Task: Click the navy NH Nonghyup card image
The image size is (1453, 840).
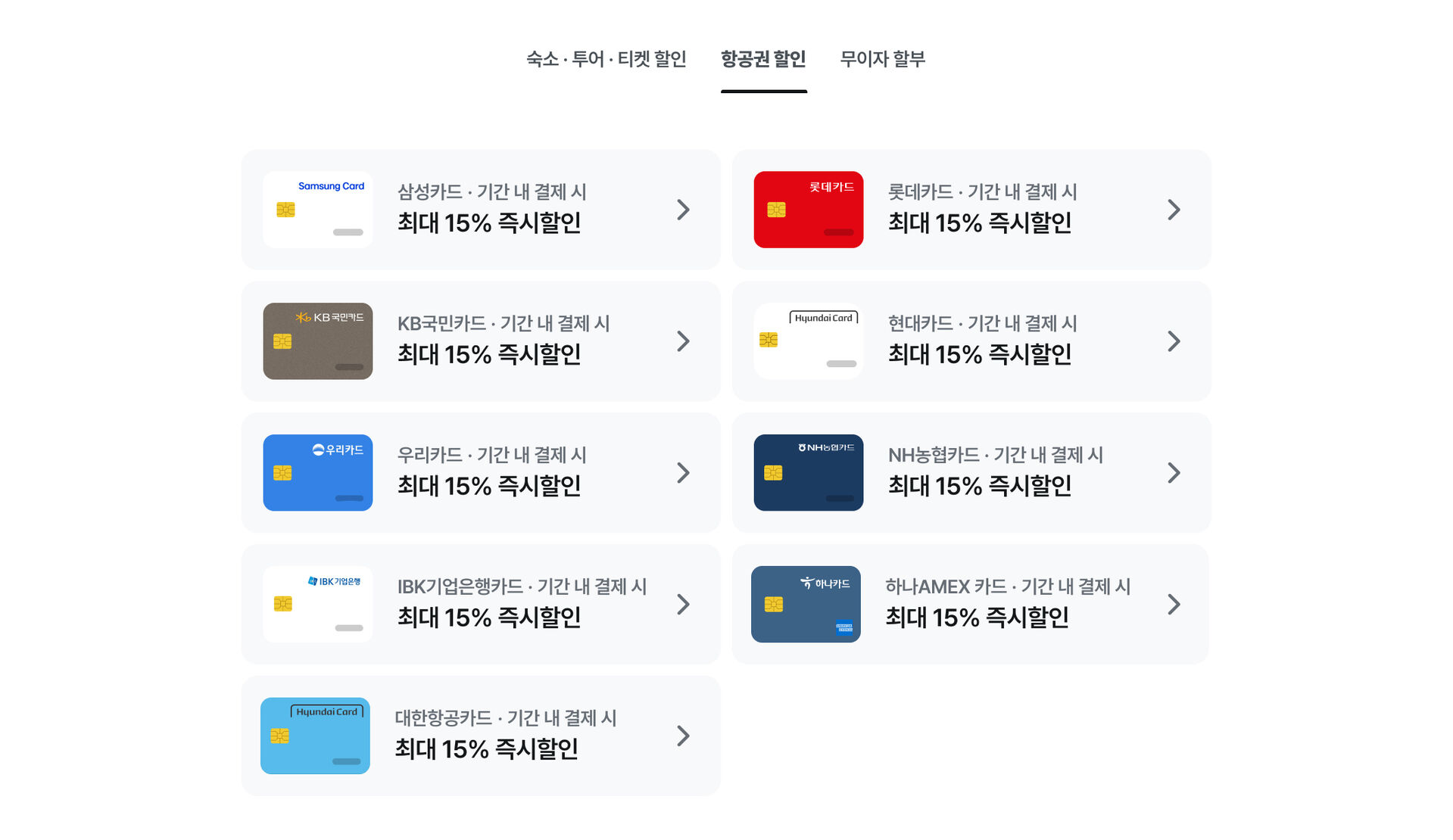Action: point(808,473)
